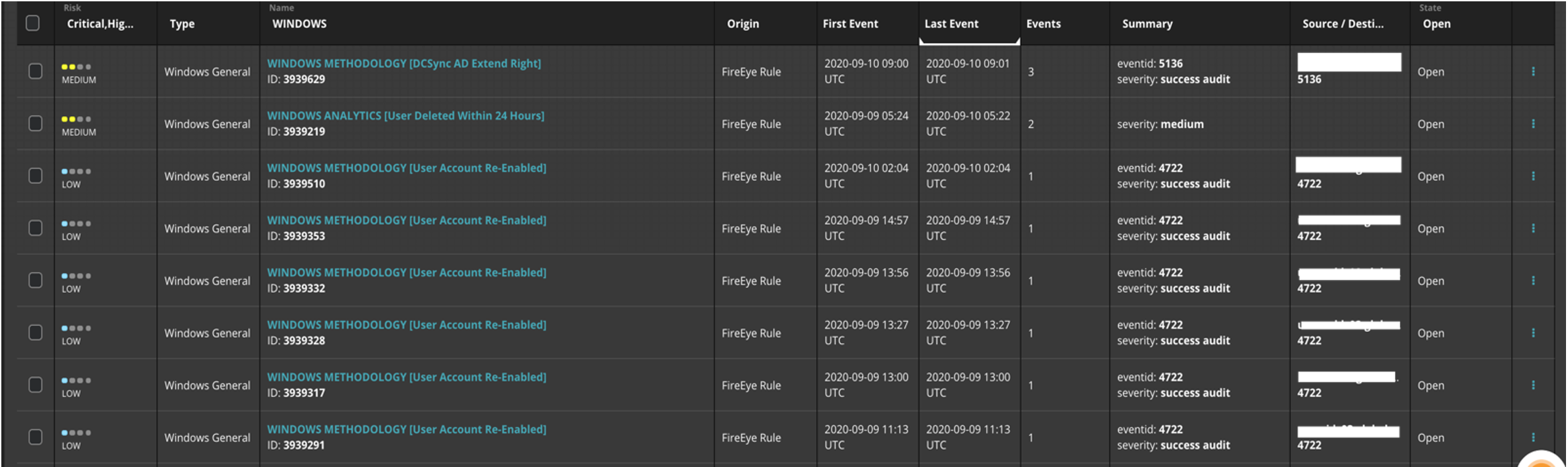Sort by the First Event column header
1568x467 pixels.
[x=850, y=24]
